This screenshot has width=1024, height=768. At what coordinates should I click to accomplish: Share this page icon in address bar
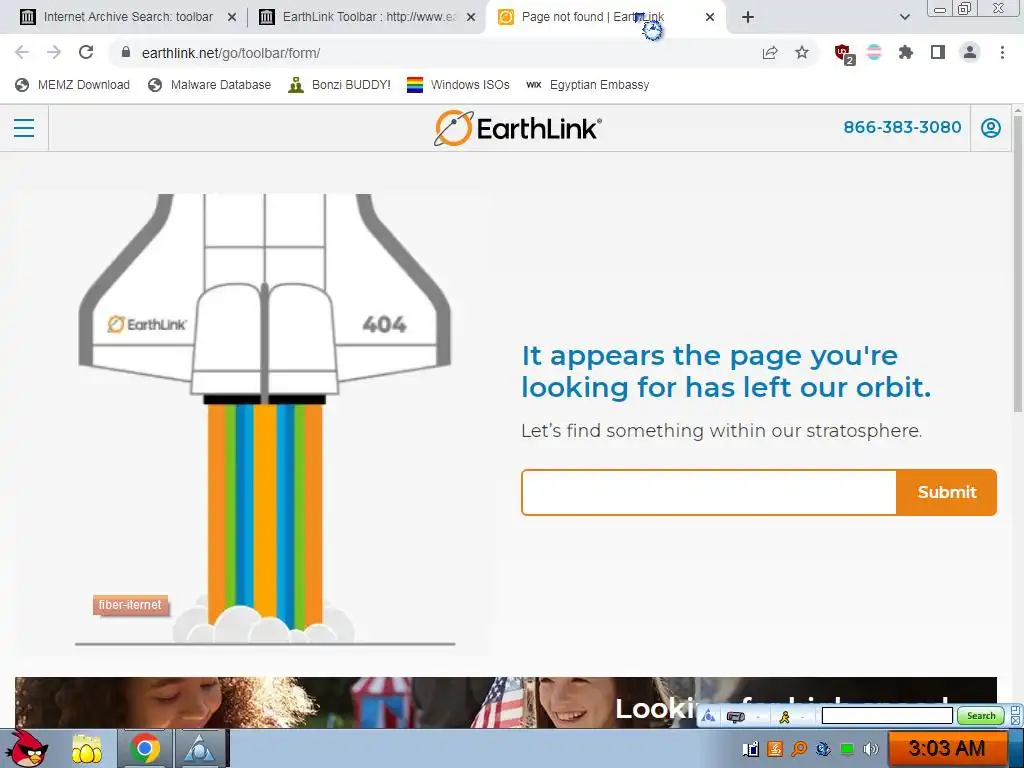(x=770, y=53)
